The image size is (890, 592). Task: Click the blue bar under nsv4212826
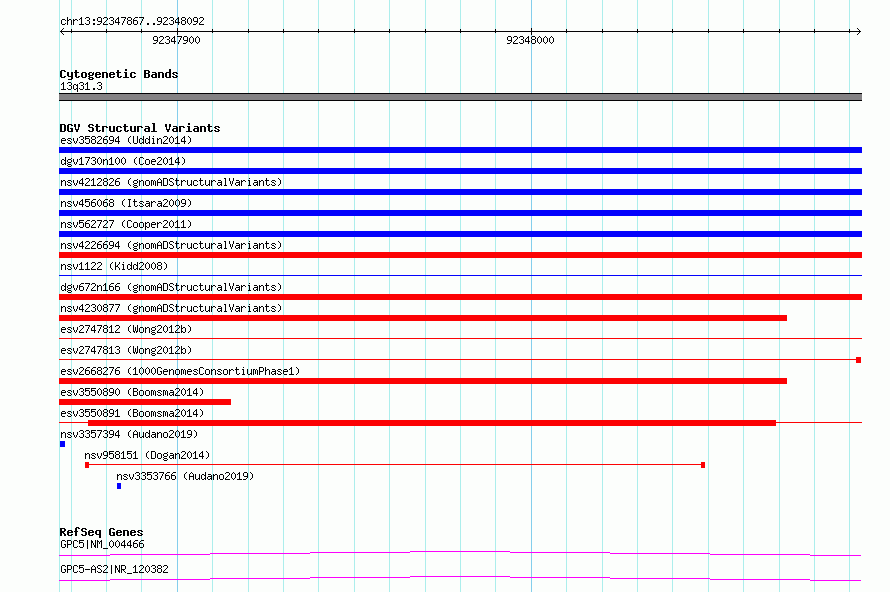tap(460, 192)
